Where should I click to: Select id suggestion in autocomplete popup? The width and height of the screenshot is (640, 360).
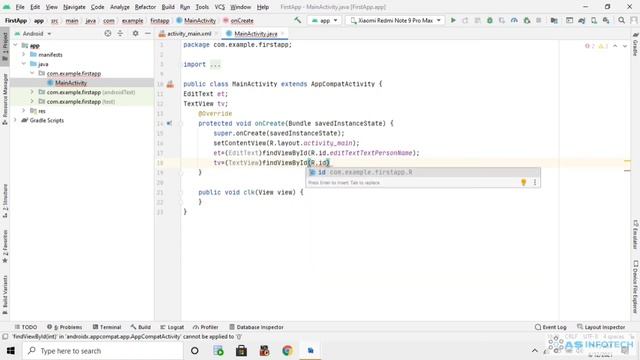click(x=423, y=172)
